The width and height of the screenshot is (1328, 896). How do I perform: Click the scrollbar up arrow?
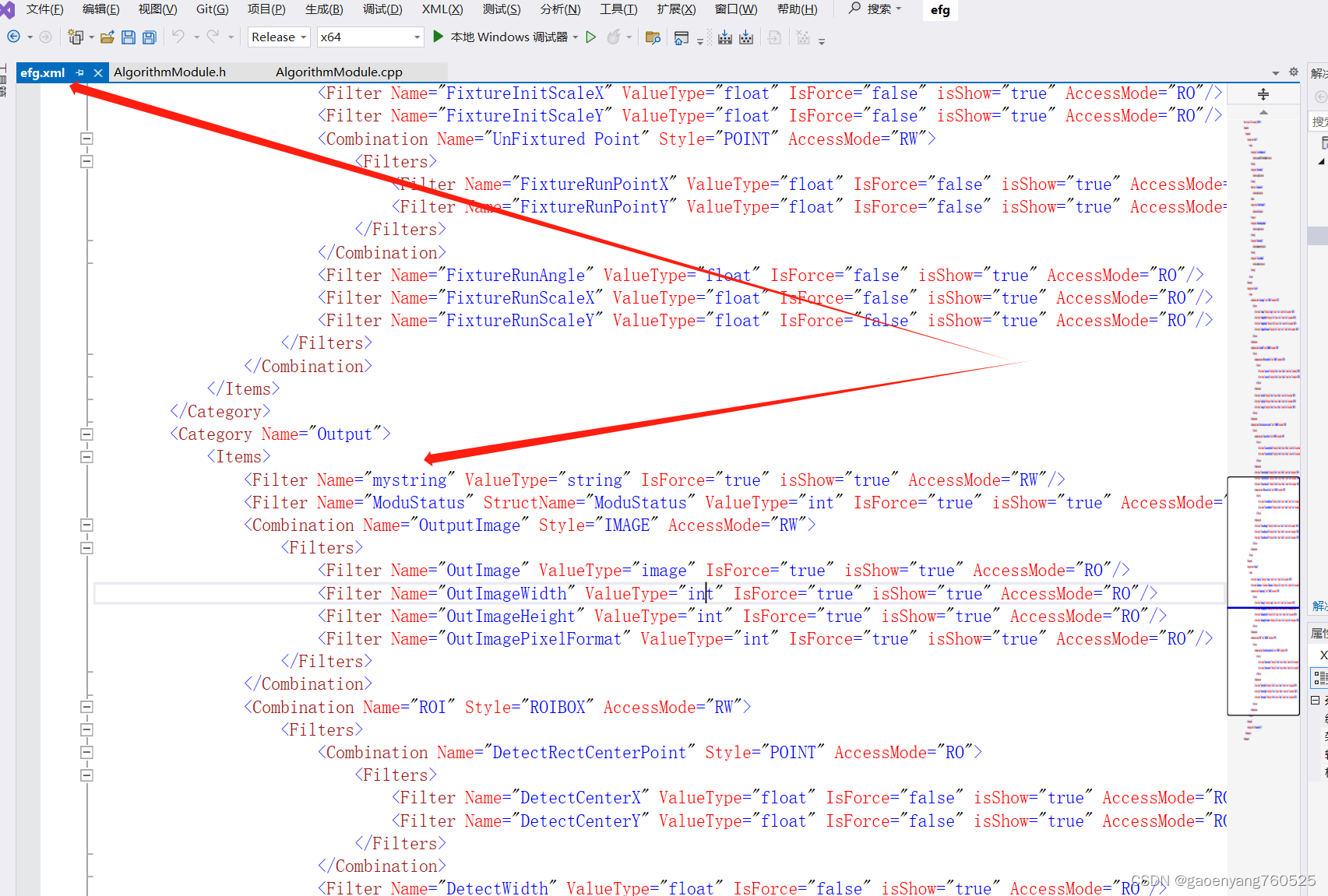(1263, 113)
